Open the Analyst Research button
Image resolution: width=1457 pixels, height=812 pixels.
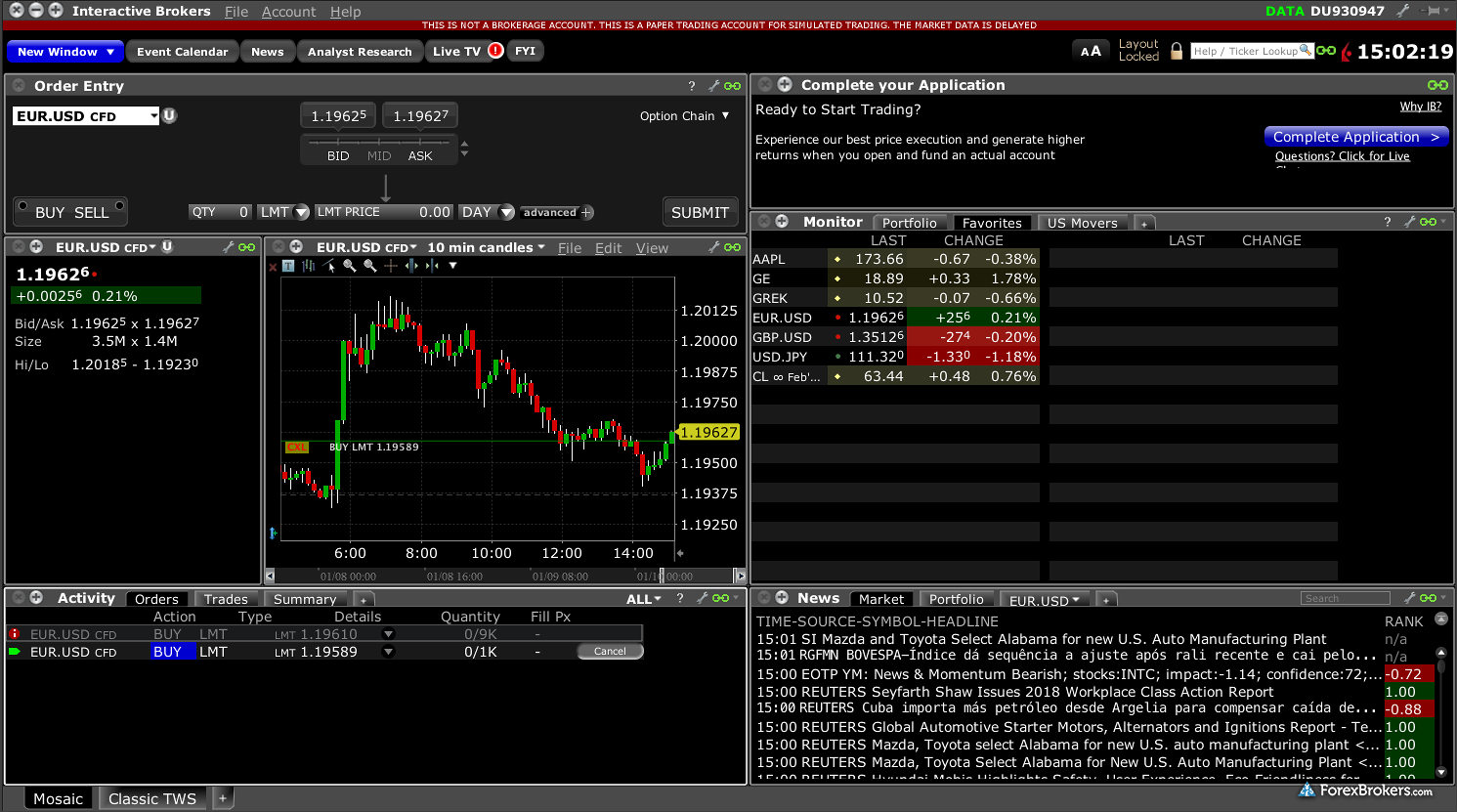coord(360,52)
